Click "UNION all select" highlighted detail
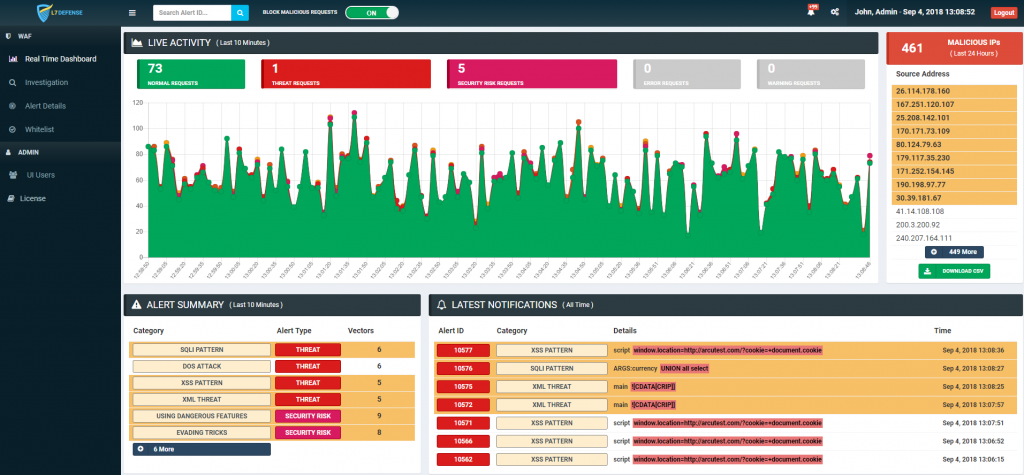 (684, 369)
